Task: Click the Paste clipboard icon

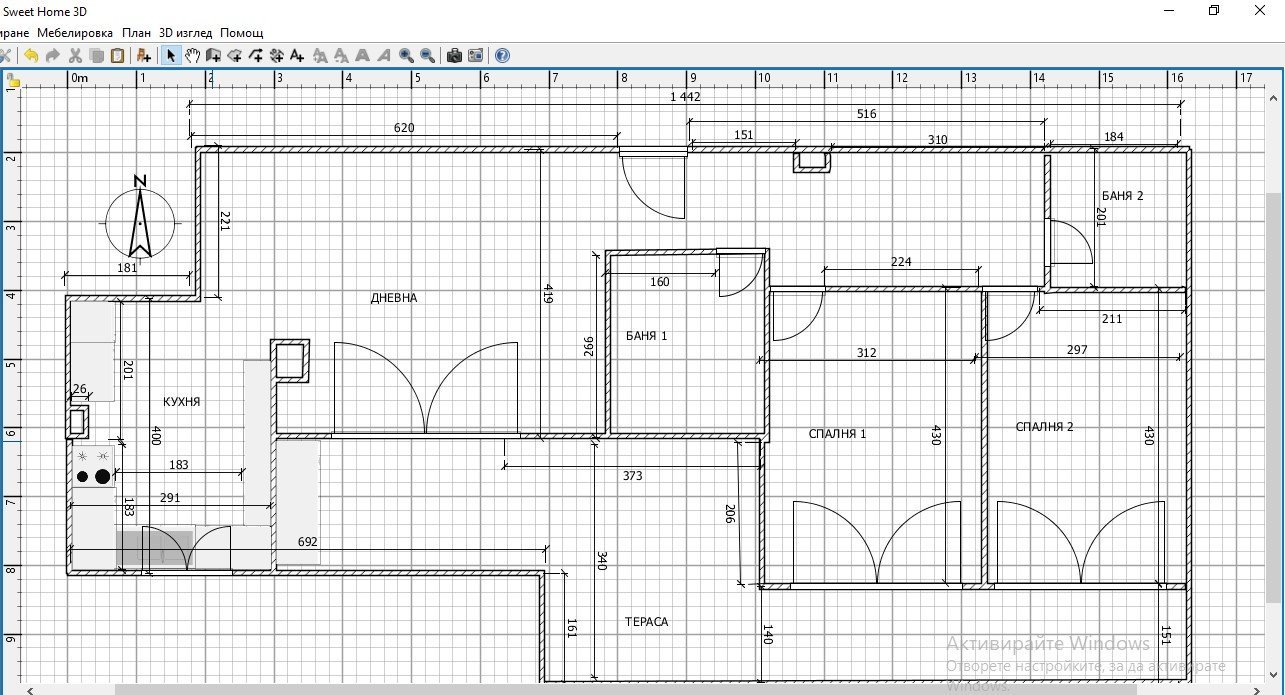Action: click(x=117, y=56)
